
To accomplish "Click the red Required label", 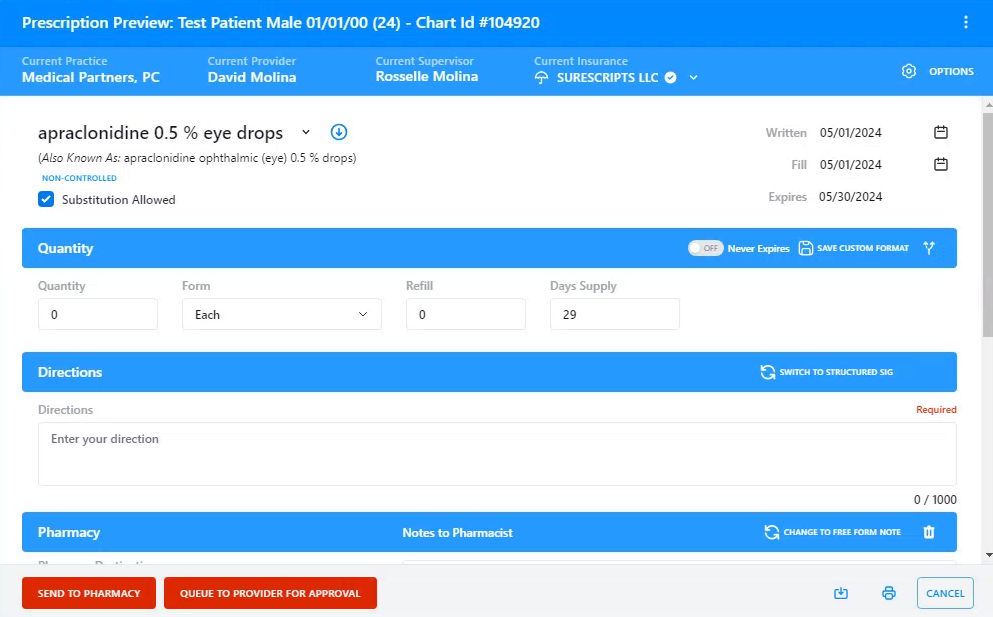I will pos(936,410).
